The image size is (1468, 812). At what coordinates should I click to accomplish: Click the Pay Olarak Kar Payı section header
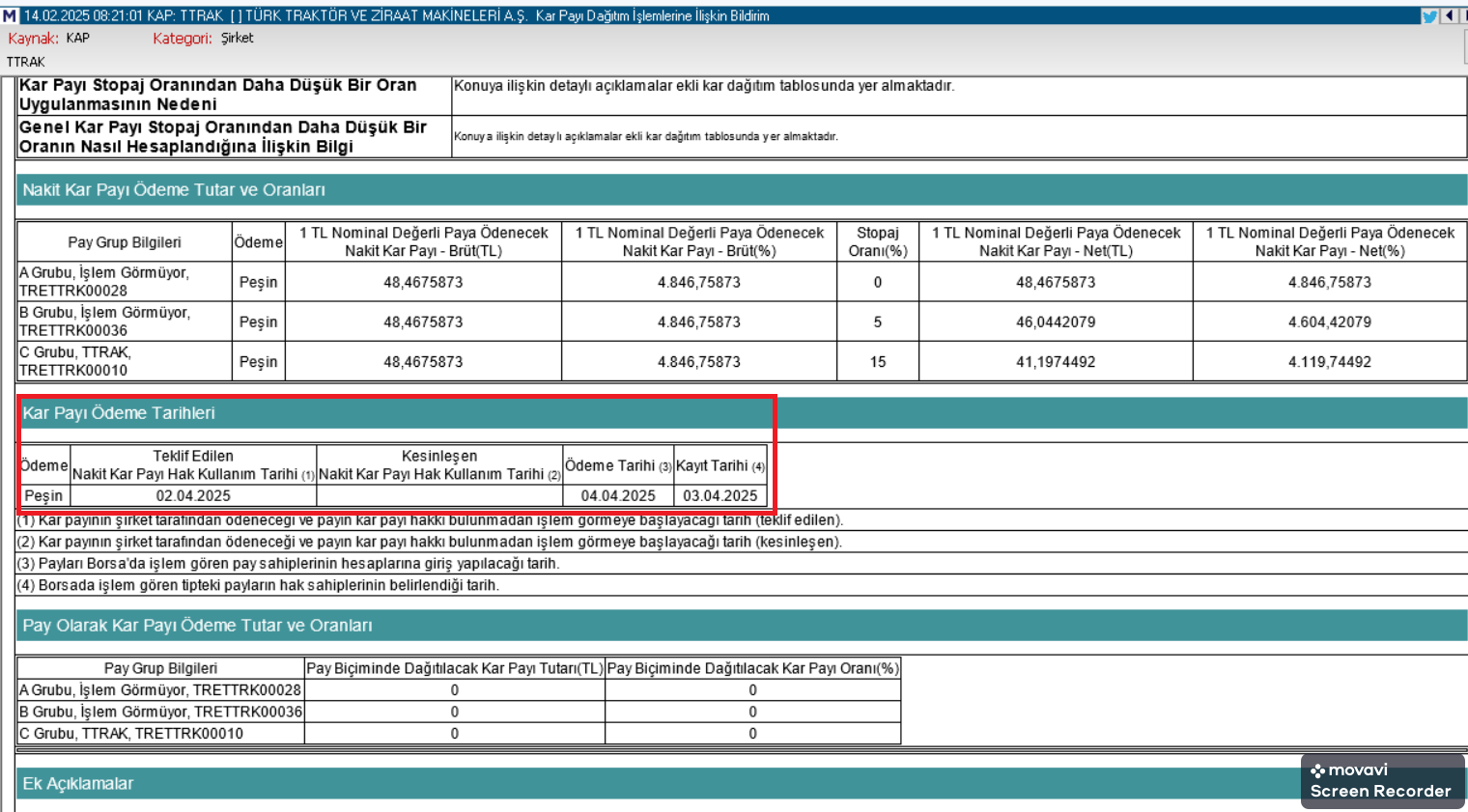coord(197,626)
